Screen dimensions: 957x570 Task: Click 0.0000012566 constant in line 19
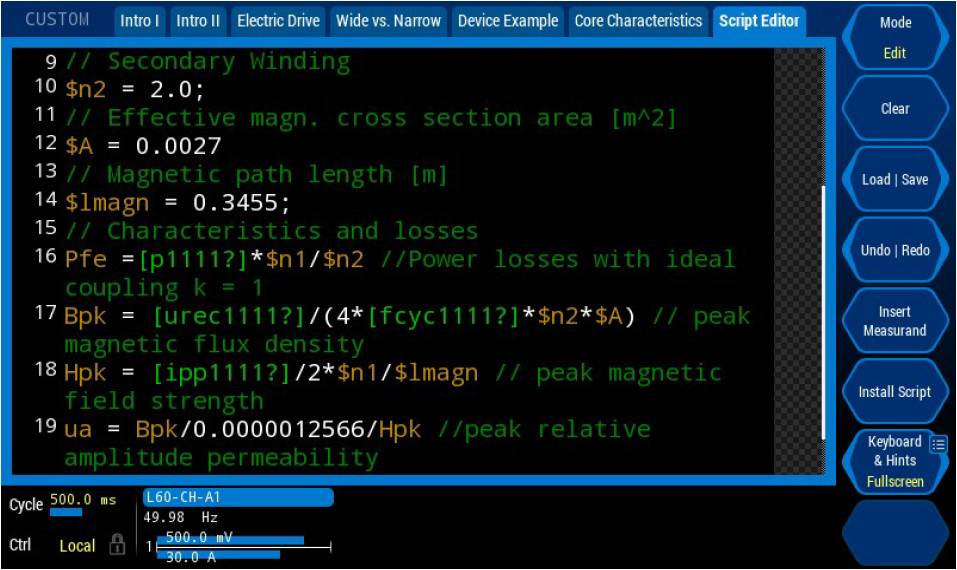pos(278,430)
